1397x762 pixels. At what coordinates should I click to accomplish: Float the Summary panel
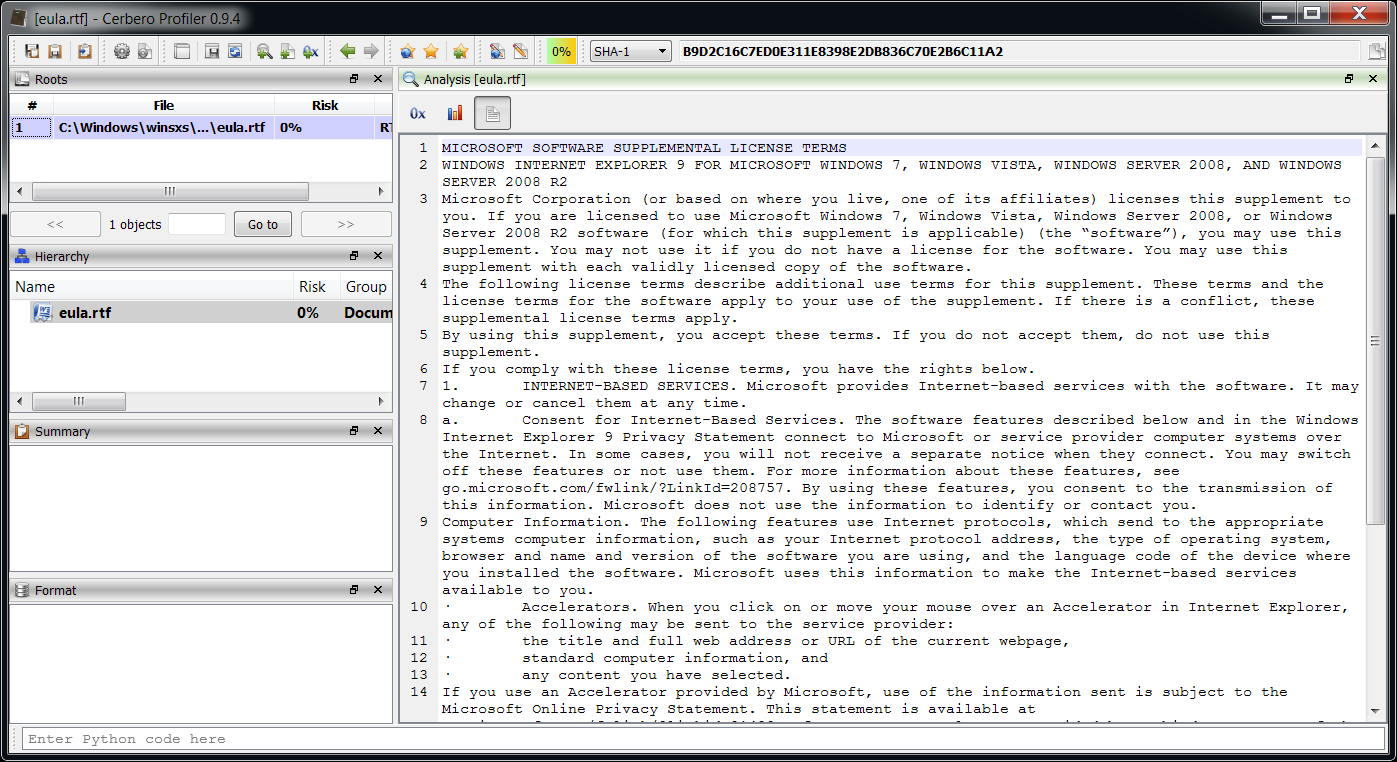tap(354, 431)
